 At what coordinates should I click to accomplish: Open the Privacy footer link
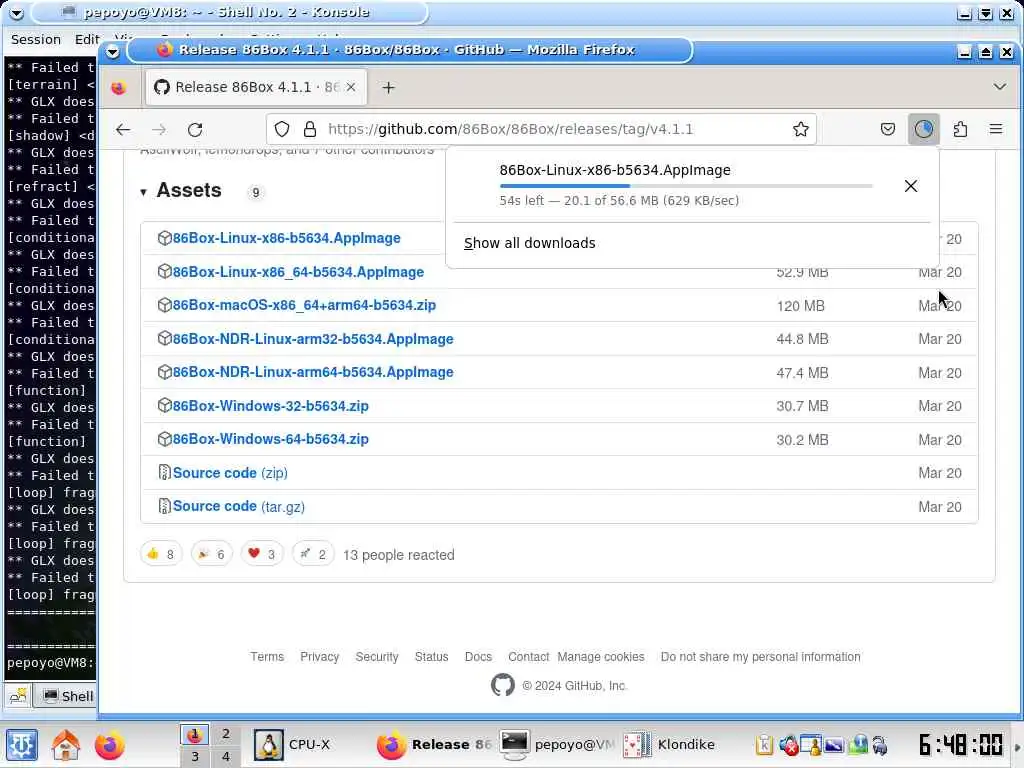319,656
